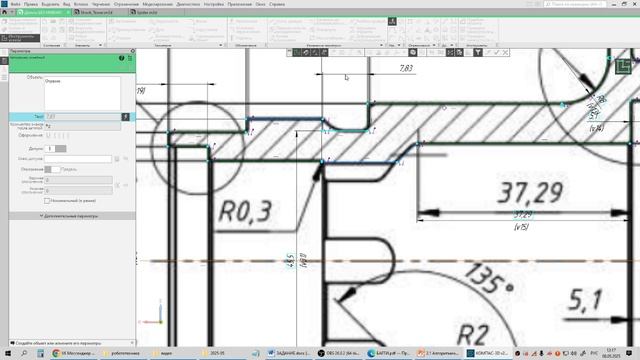Viewport: 640px width, 360px height.
Task: Switch to the КОМПАС-3D taskbar button
Action: click(488, 353)
